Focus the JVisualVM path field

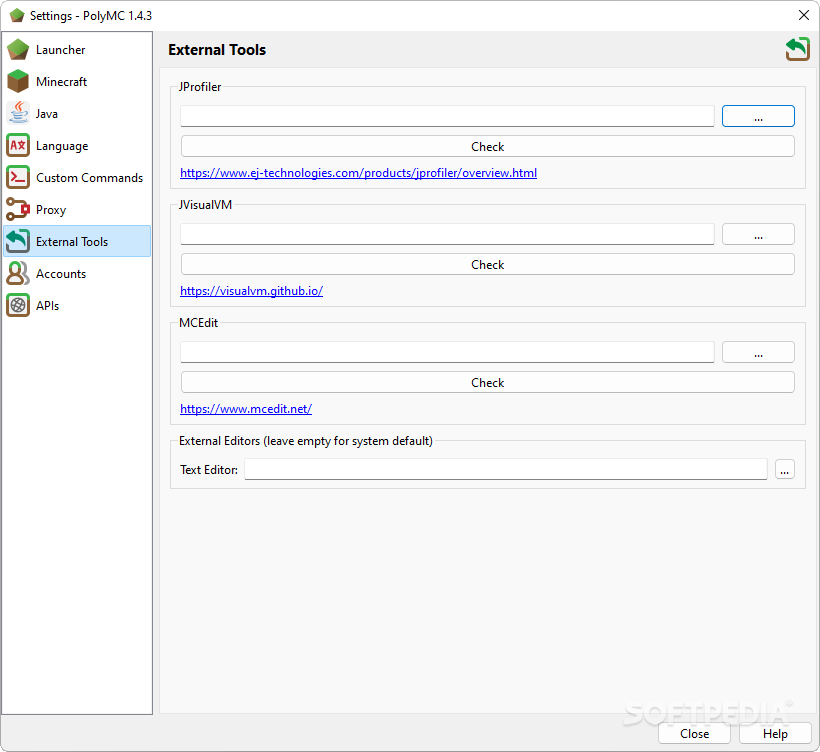pos(447,234)
